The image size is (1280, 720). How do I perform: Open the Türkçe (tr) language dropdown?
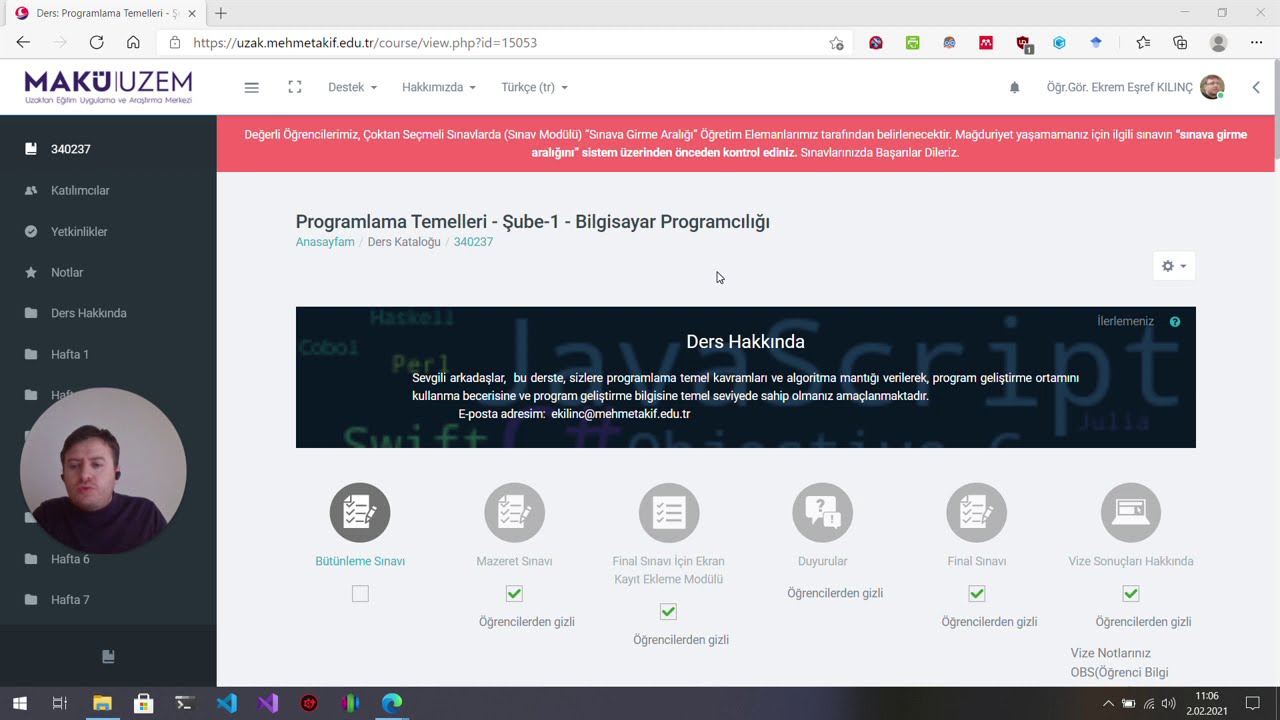[534, 87]
